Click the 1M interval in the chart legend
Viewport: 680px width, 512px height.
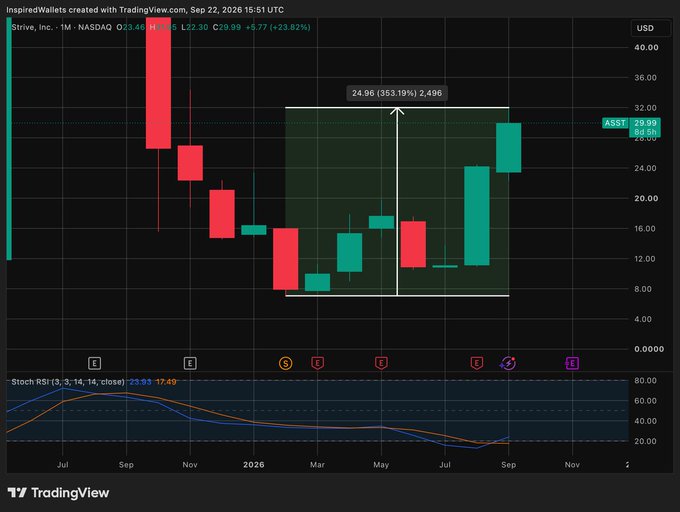65,27
